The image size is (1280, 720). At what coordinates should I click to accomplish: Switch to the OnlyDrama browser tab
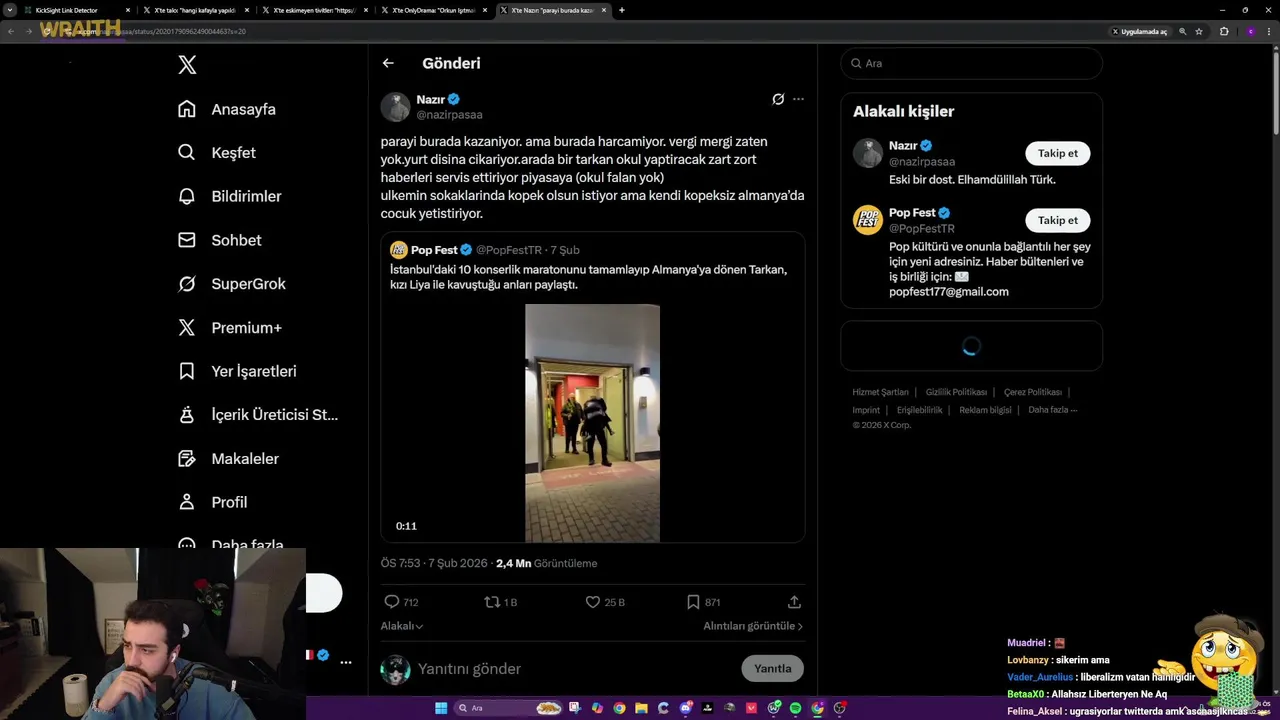click(x=437, y=10)
